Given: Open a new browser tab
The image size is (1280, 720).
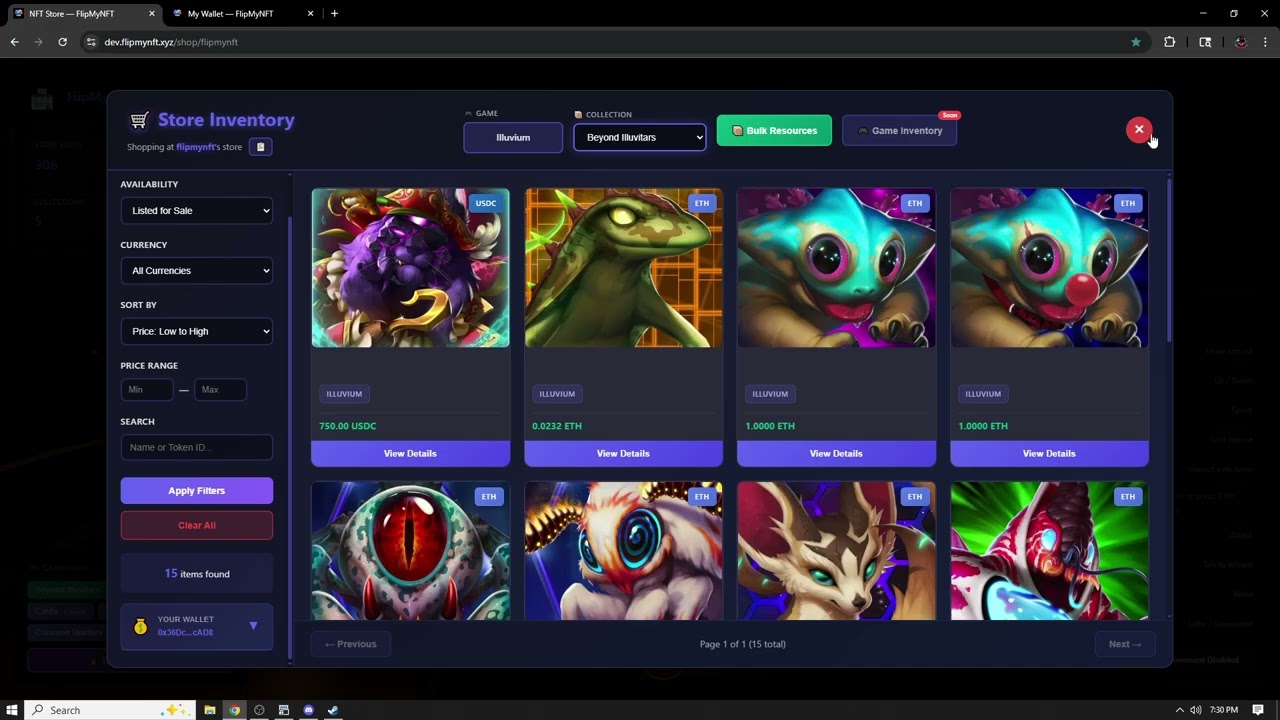Looking at the screenshot, I should pos(334,14).
